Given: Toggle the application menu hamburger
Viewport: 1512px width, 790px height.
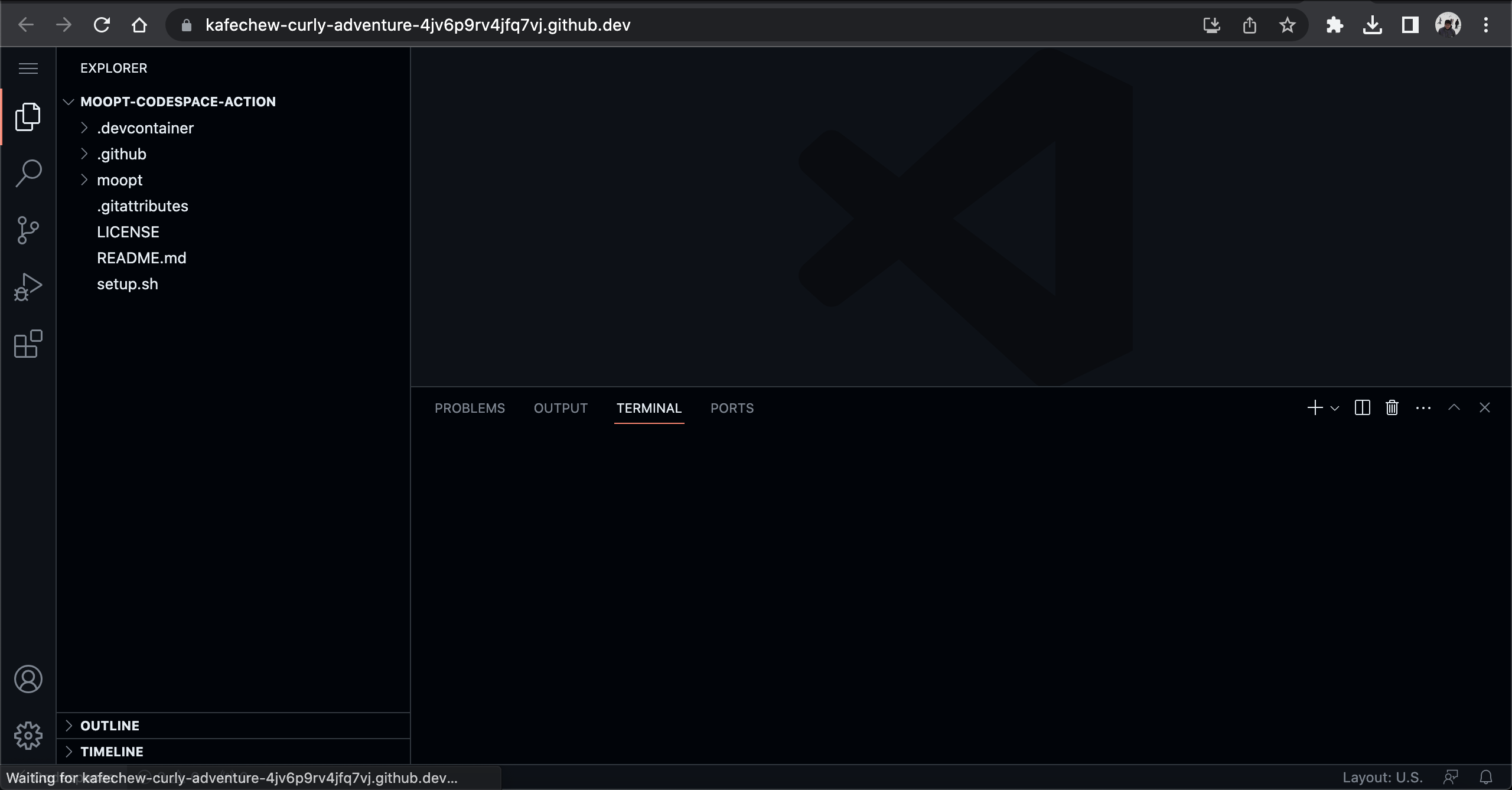Looking at the screenshot, I should coord(27,68).
